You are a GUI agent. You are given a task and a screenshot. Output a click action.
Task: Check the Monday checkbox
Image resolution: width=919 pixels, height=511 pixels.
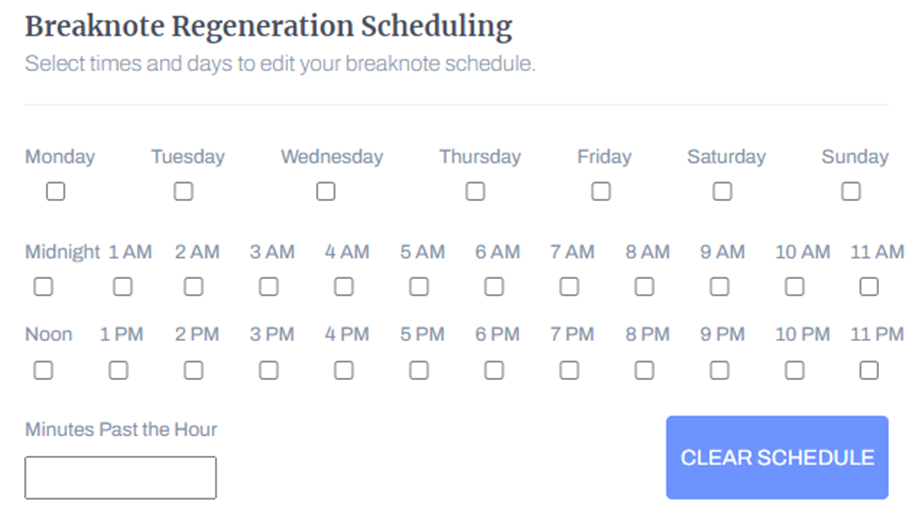[56, 191]
